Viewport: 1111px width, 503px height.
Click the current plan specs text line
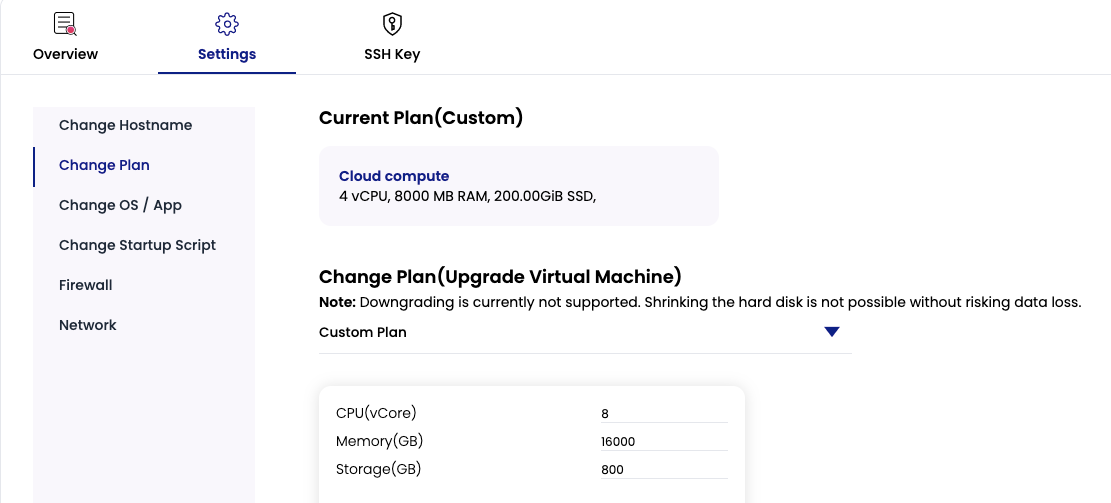pyautogui.click(x=468, y=196)
